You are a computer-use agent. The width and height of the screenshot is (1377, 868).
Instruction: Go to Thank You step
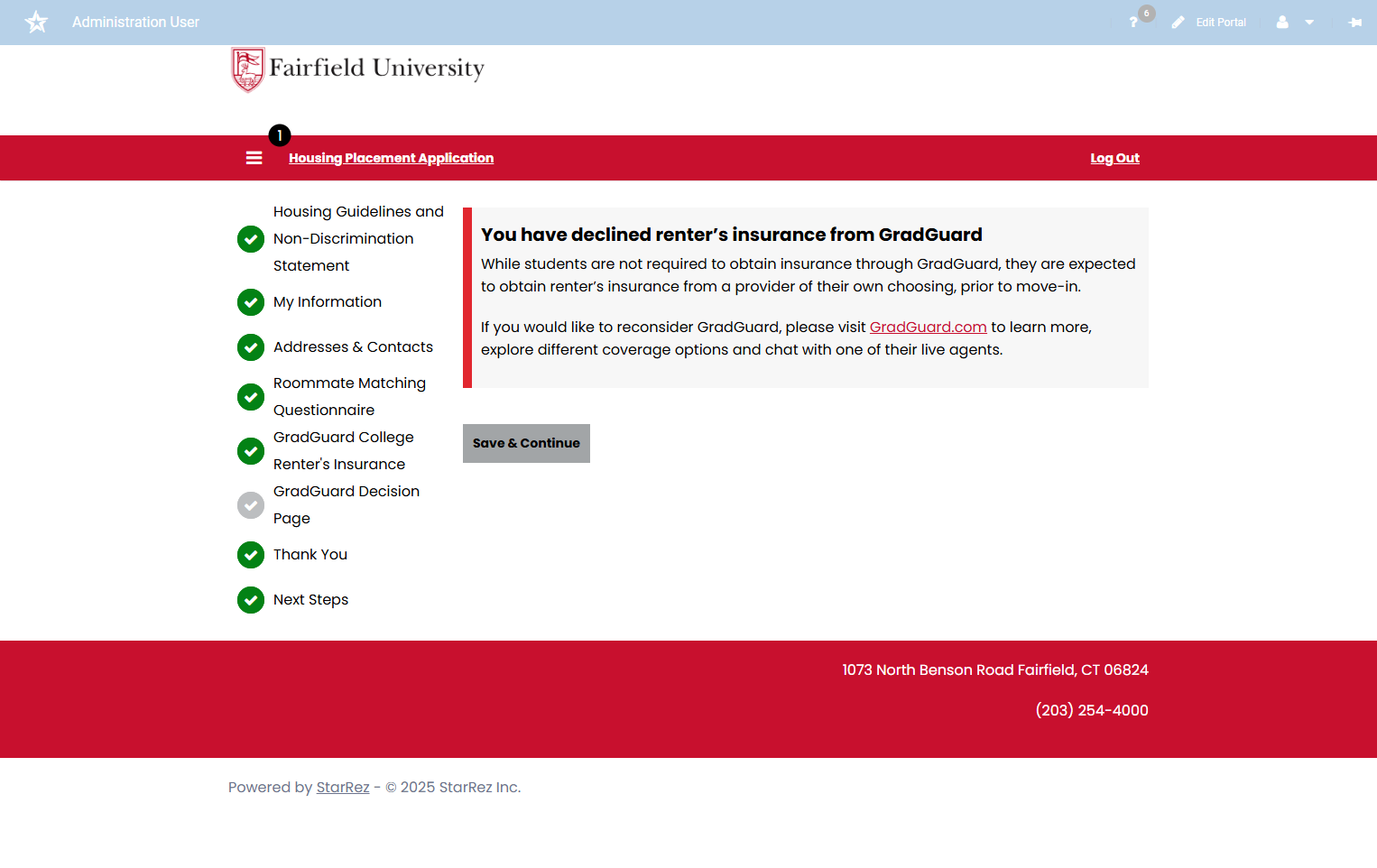pos(310,555)
